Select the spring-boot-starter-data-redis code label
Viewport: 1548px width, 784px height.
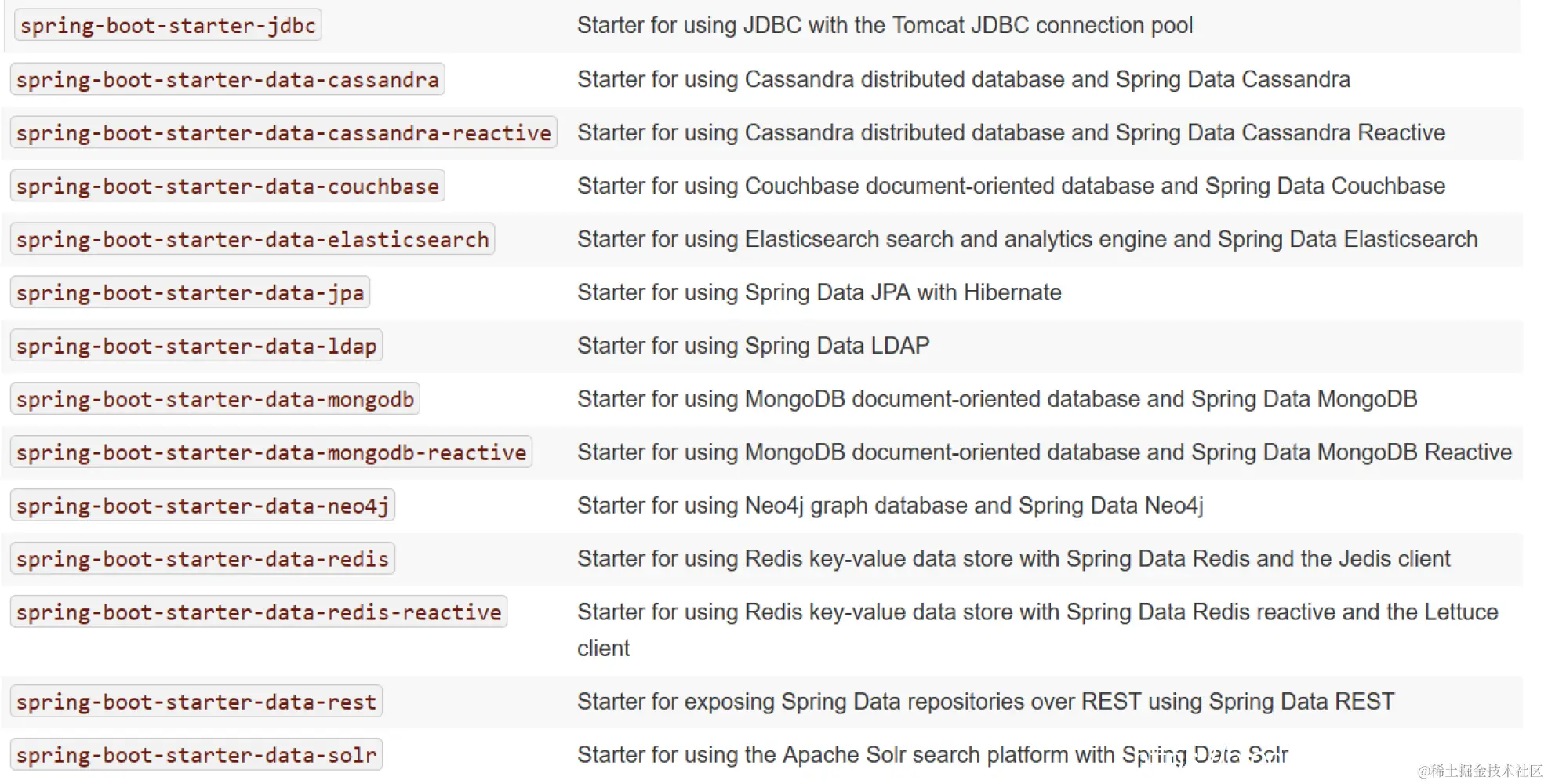pyautogui.click(x=202, y=560)
